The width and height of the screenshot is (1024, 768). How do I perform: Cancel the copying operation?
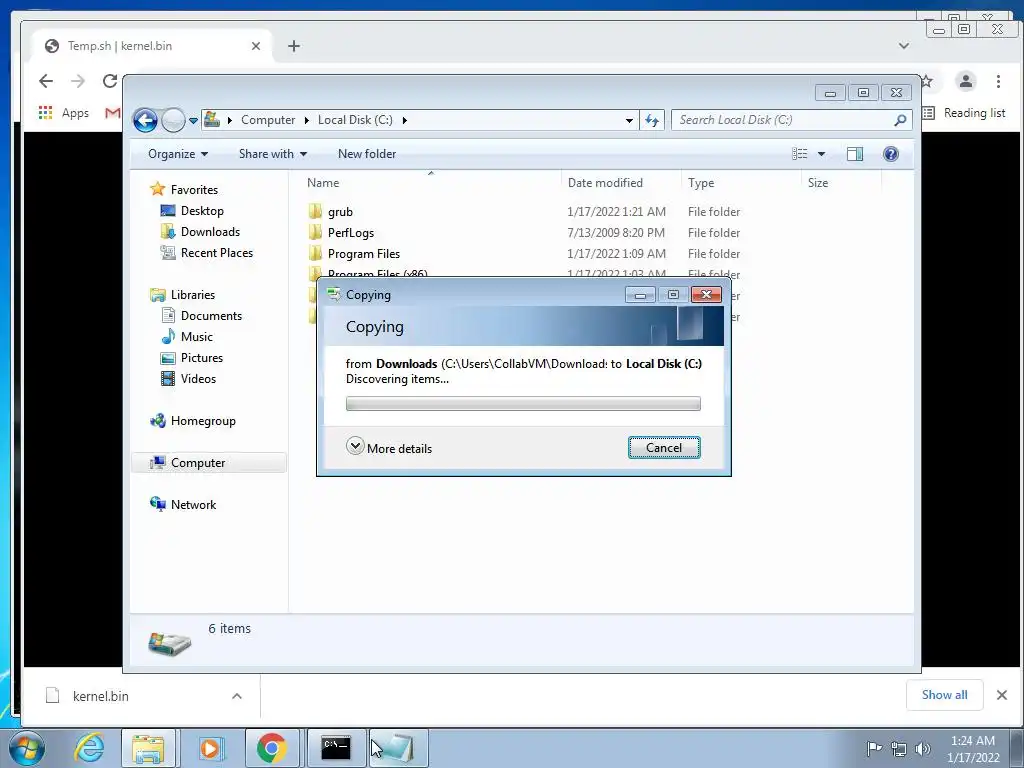pos(664,447)
